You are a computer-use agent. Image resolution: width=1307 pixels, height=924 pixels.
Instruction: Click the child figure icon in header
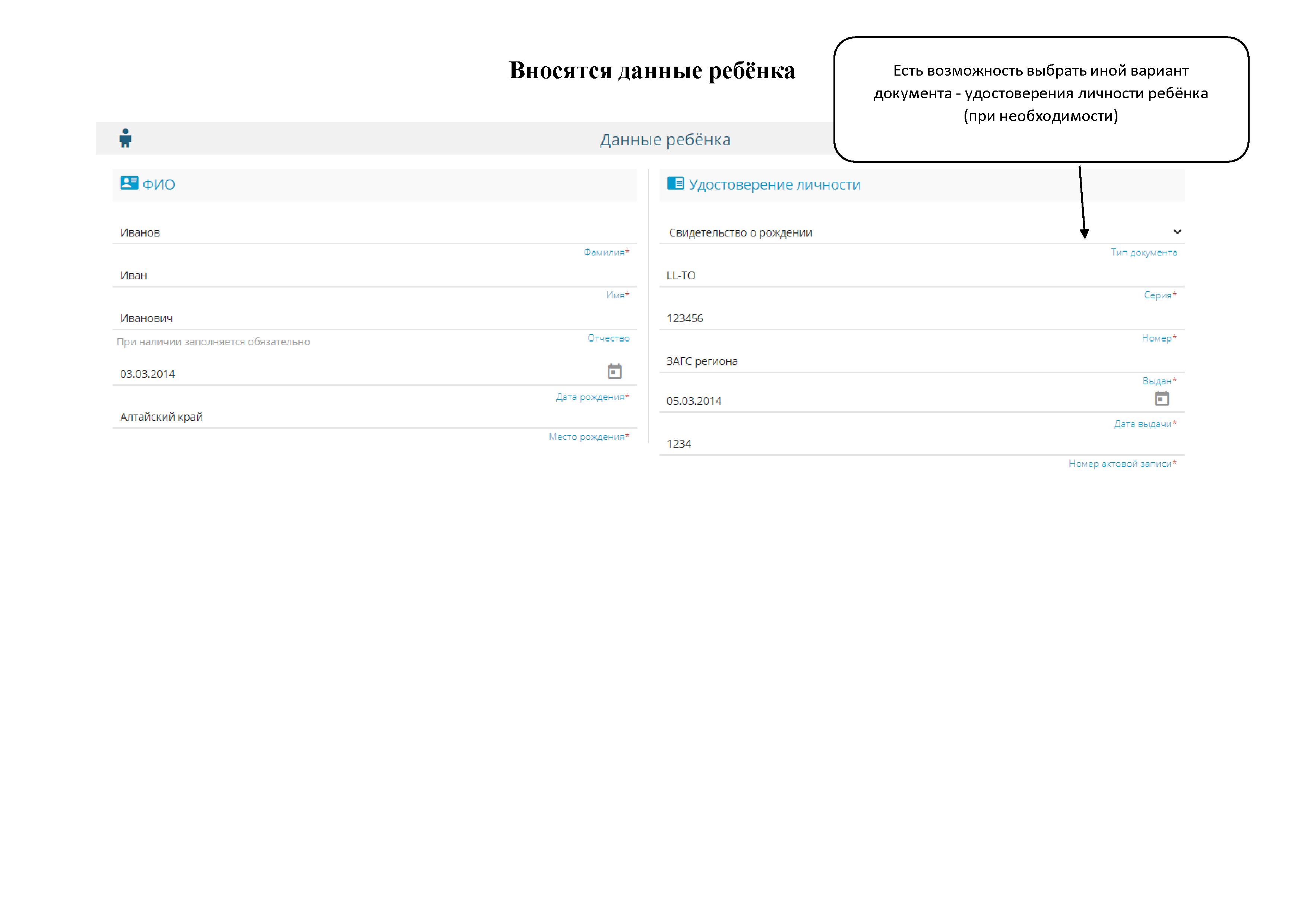(125, 138)
